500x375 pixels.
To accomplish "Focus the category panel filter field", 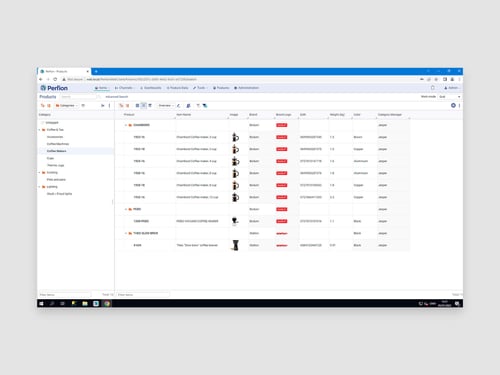I will point(65,295).
